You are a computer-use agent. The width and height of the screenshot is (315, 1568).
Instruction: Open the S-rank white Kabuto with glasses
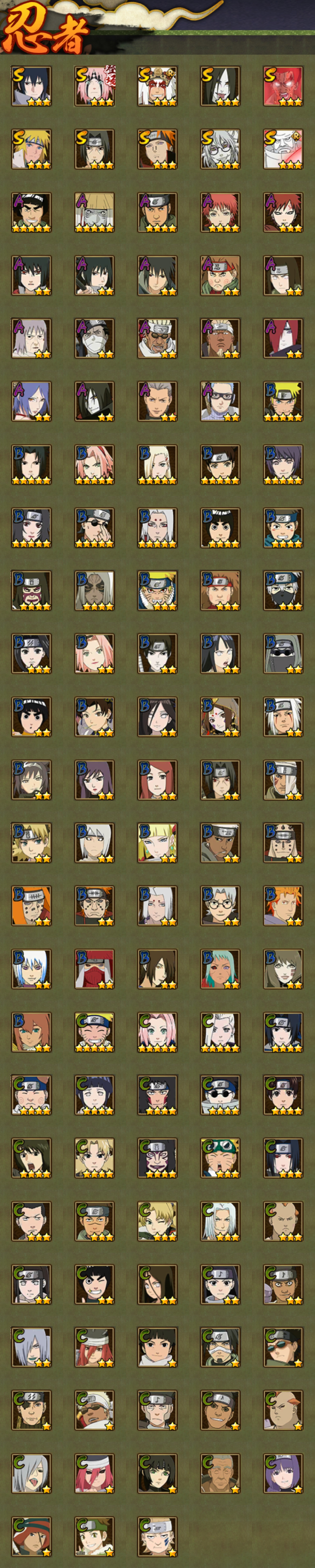(x=220, y=149)
